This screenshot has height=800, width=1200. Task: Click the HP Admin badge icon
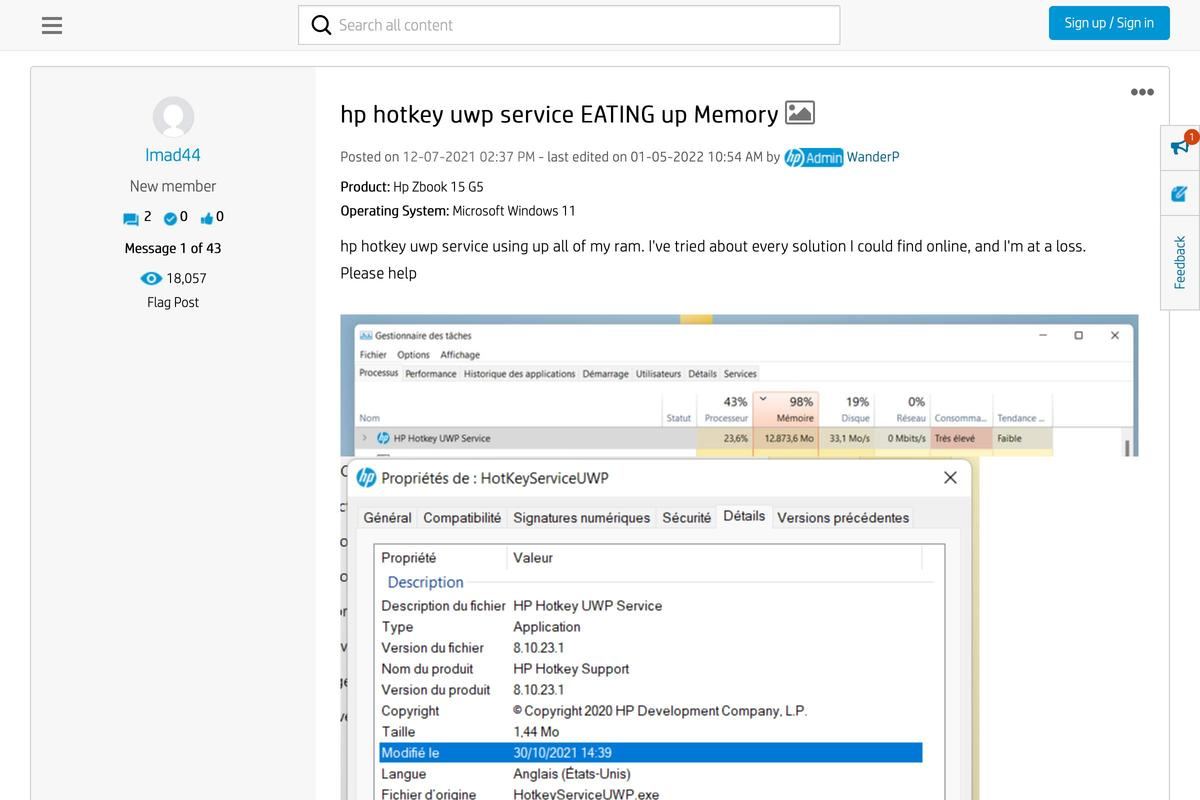(x=814, y=157)
